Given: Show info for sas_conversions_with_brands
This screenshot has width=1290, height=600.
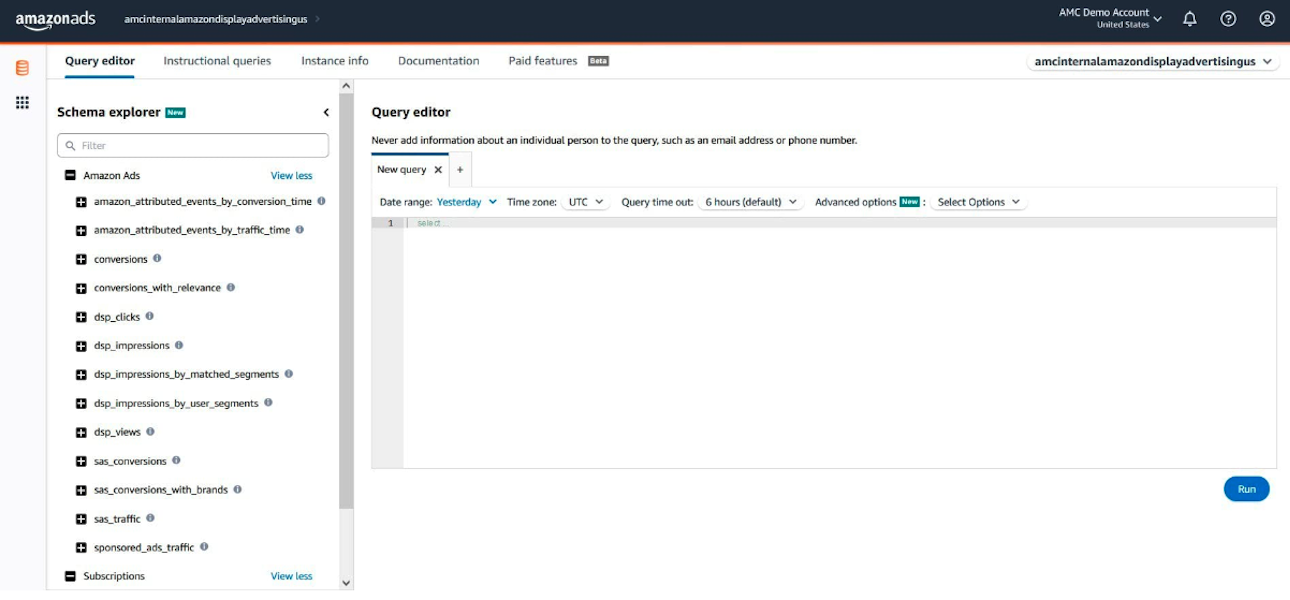Looking at the screenshot, I should 237,490.
